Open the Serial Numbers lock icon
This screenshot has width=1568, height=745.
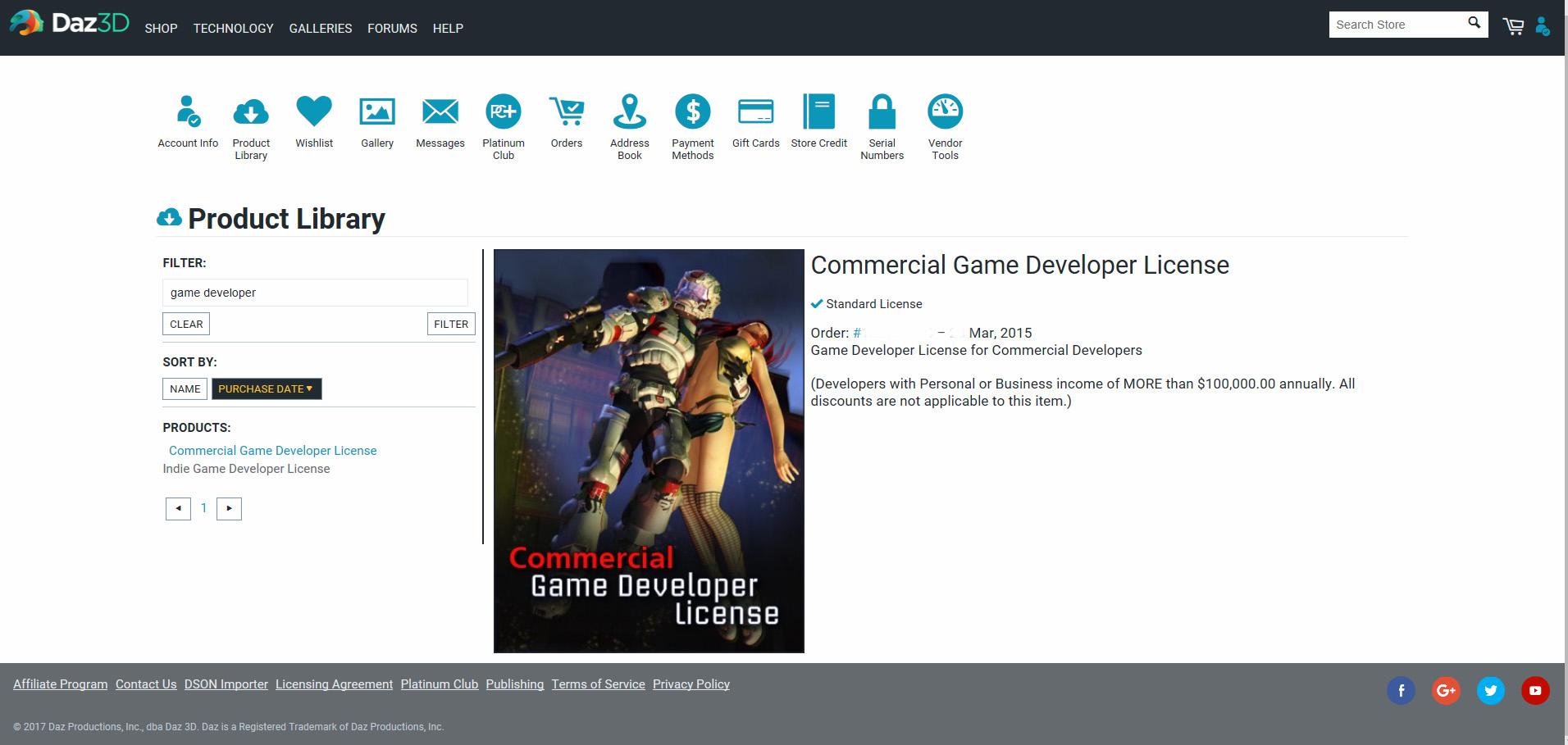[882, 111]
